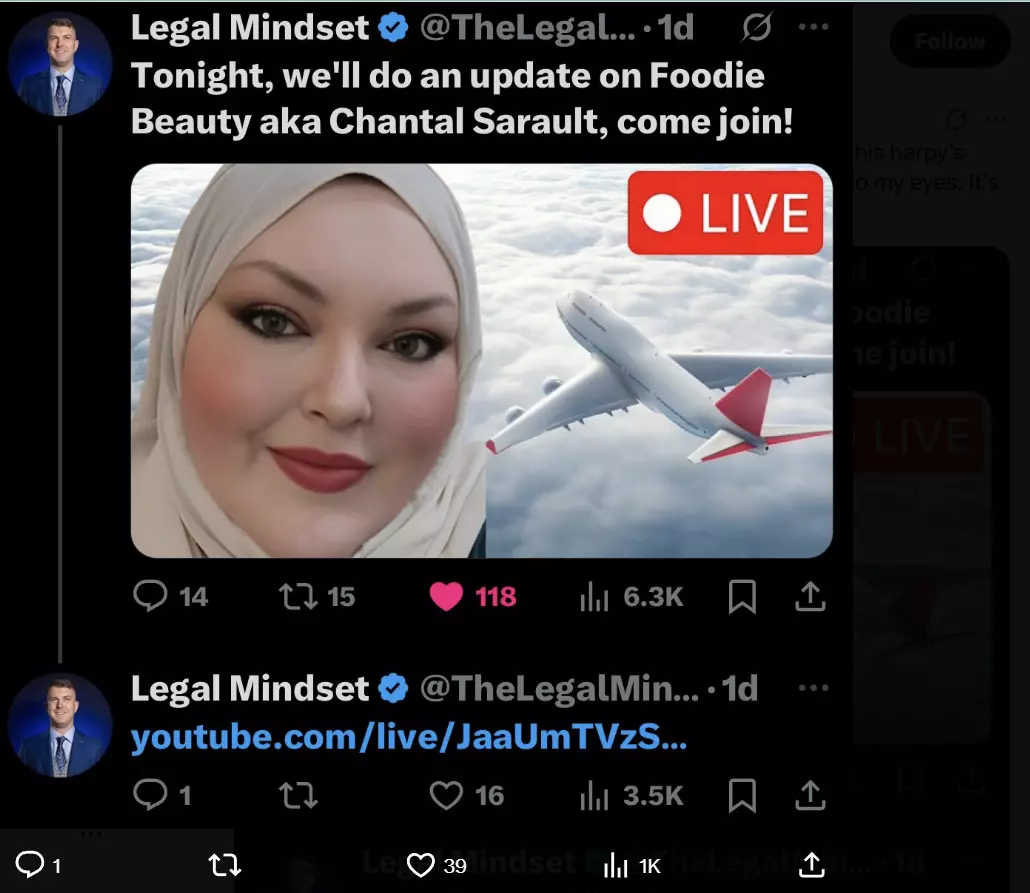Open the Grok slashed-circle icon on first post
Image resolution: width=1030 pixels, height=893 pixels.
(x=757, y=27)
